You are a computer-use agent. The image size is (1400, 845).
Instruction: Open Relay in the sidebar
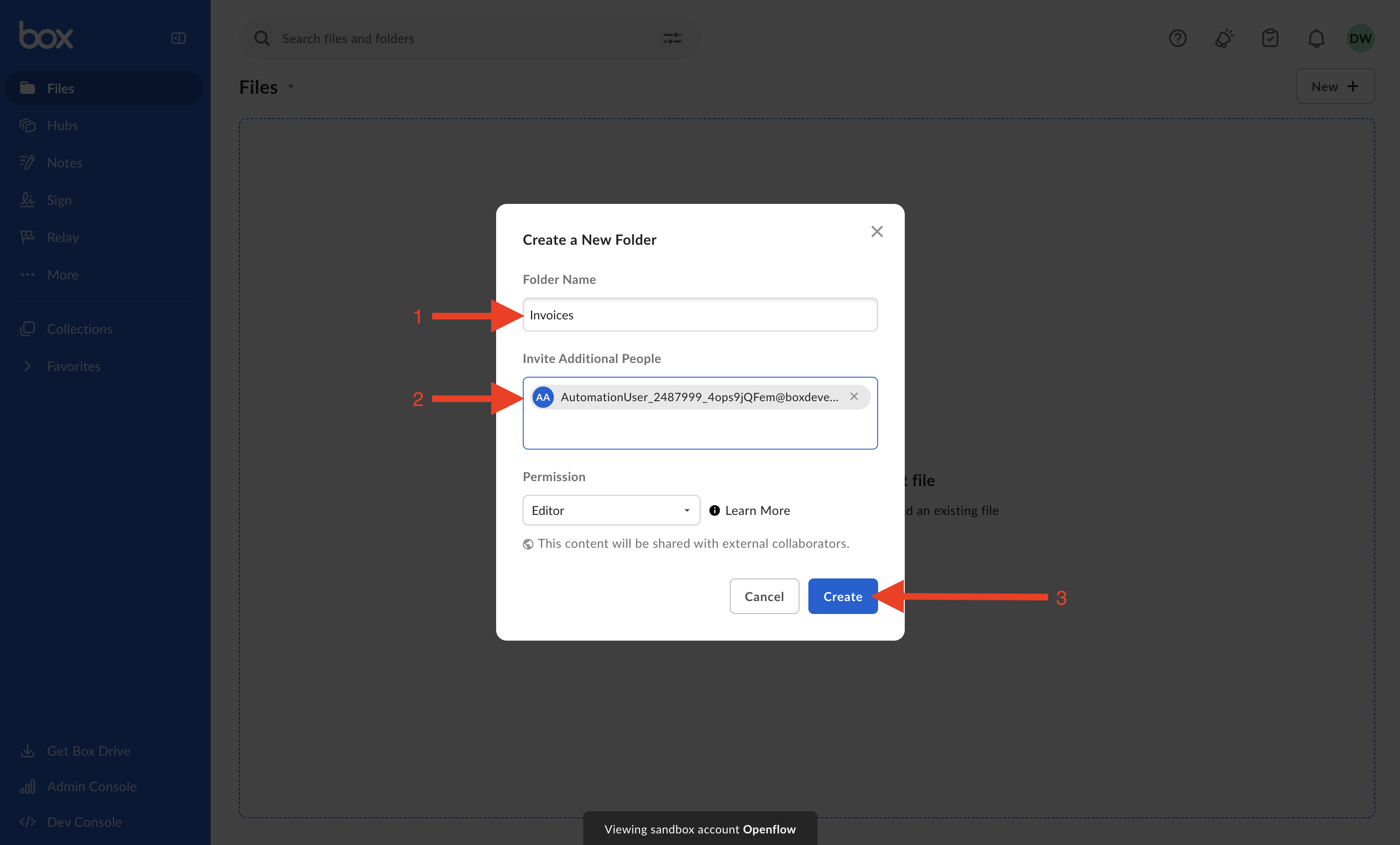point(63,237)
